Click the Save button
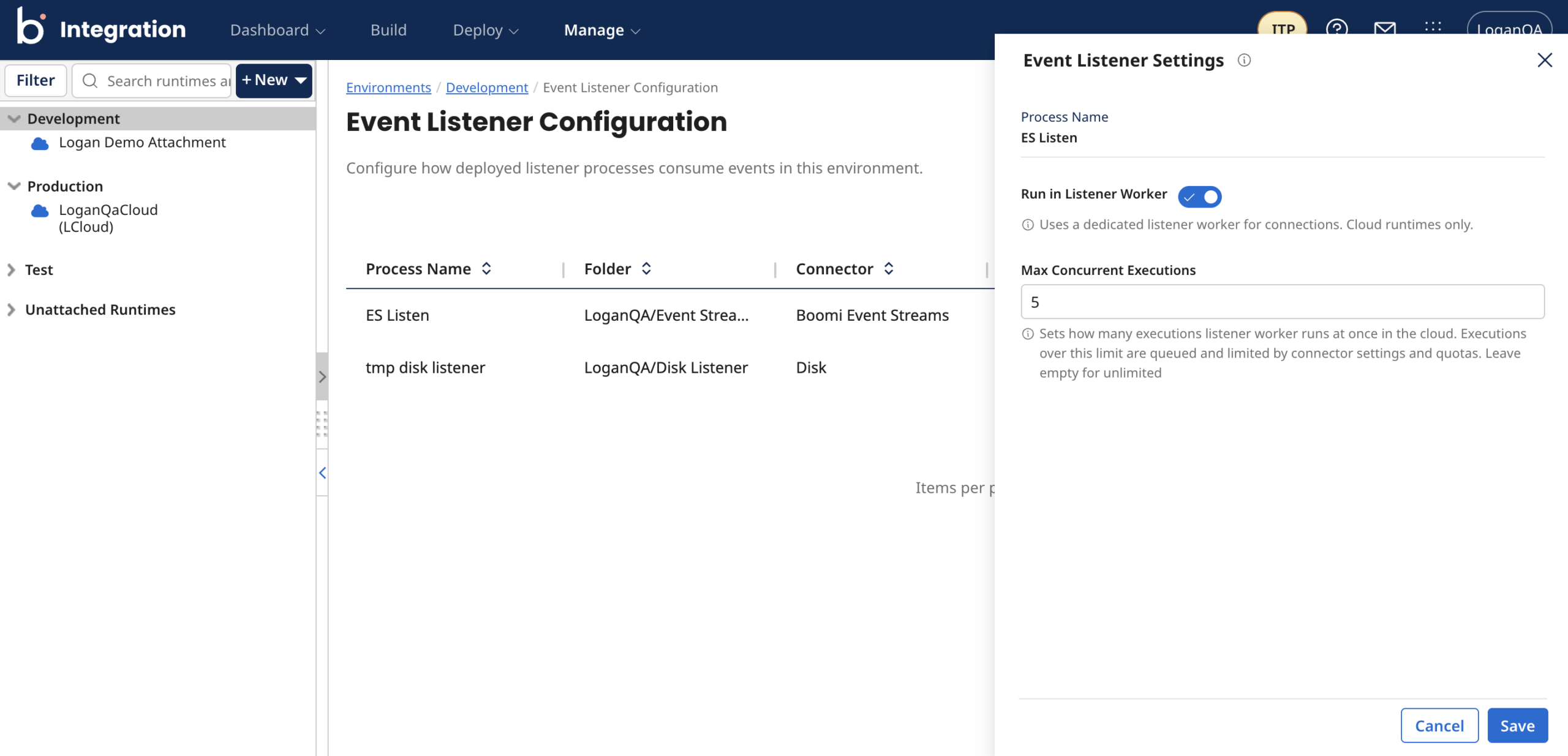 (1517, 725)
